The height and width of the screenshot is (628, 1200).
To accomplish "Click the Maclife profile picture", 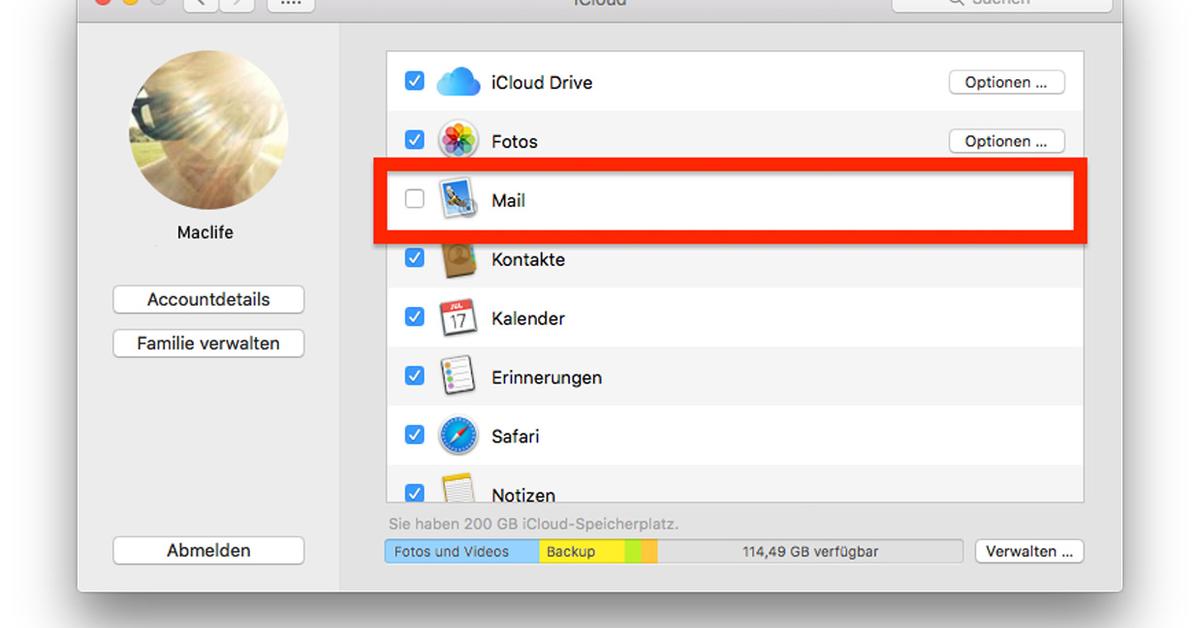I will [208, 130].
